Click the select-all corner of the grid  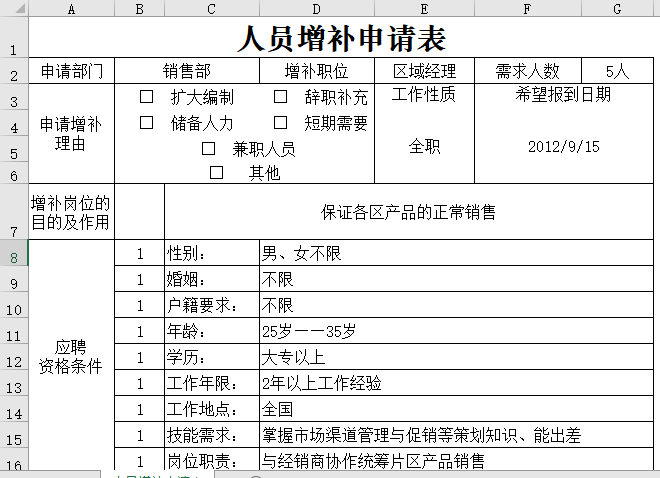pos(14,9)
